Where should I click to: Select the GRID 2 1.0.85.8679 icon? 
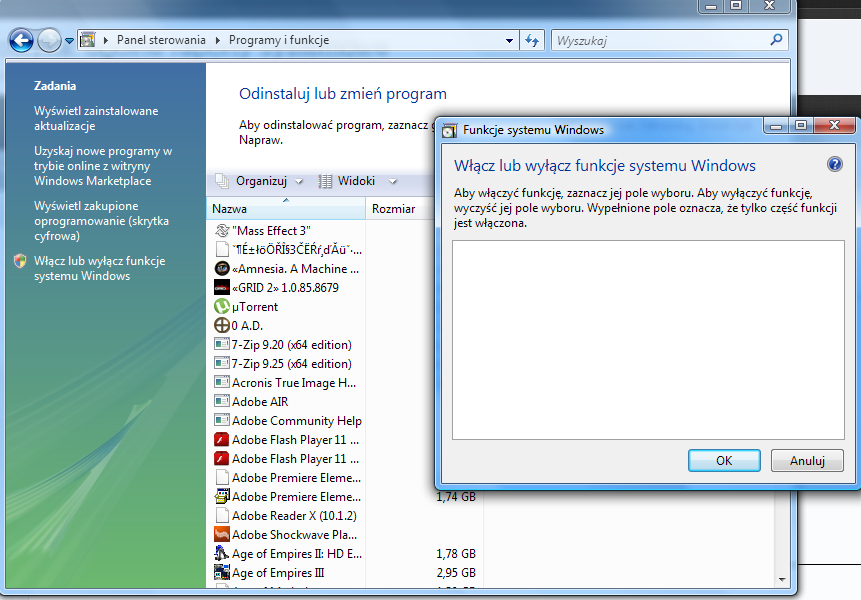(x=222, y=287)
